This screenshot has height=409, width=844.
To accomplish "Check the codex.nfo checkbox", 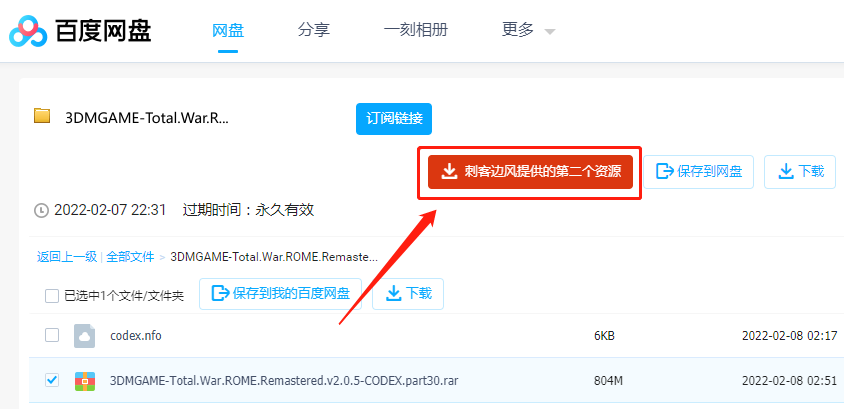I will 52,335.
